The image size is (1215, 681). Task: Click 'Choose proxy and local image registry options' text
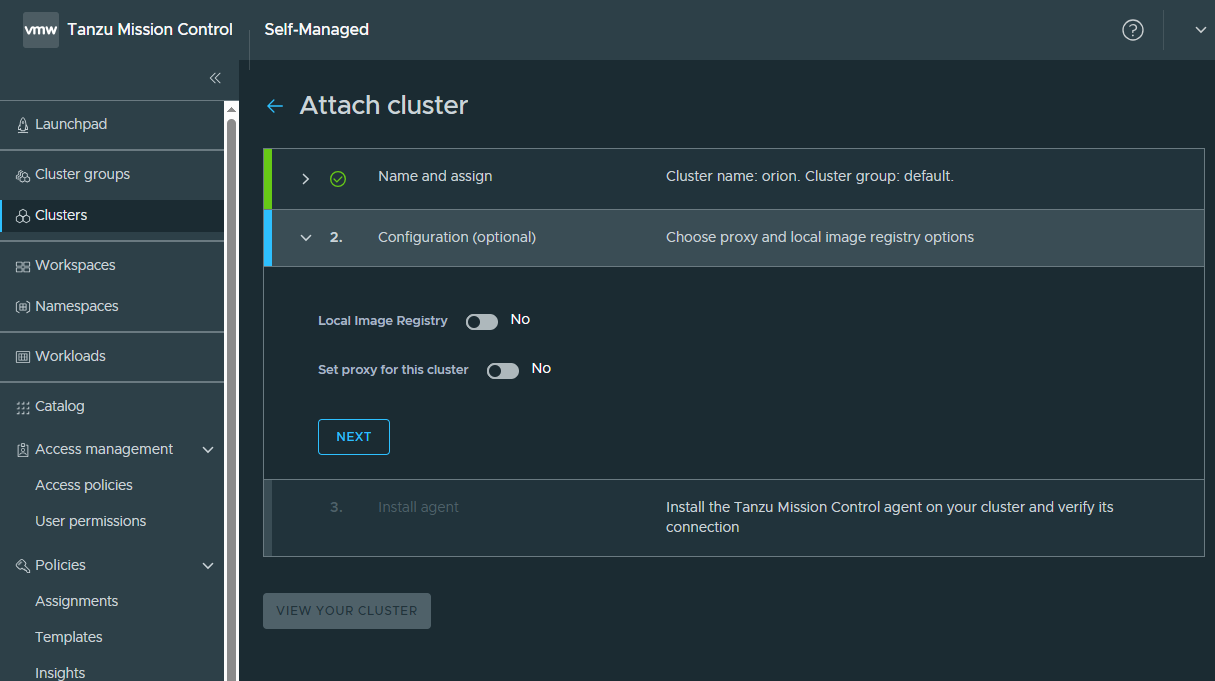tap(820, 237)
